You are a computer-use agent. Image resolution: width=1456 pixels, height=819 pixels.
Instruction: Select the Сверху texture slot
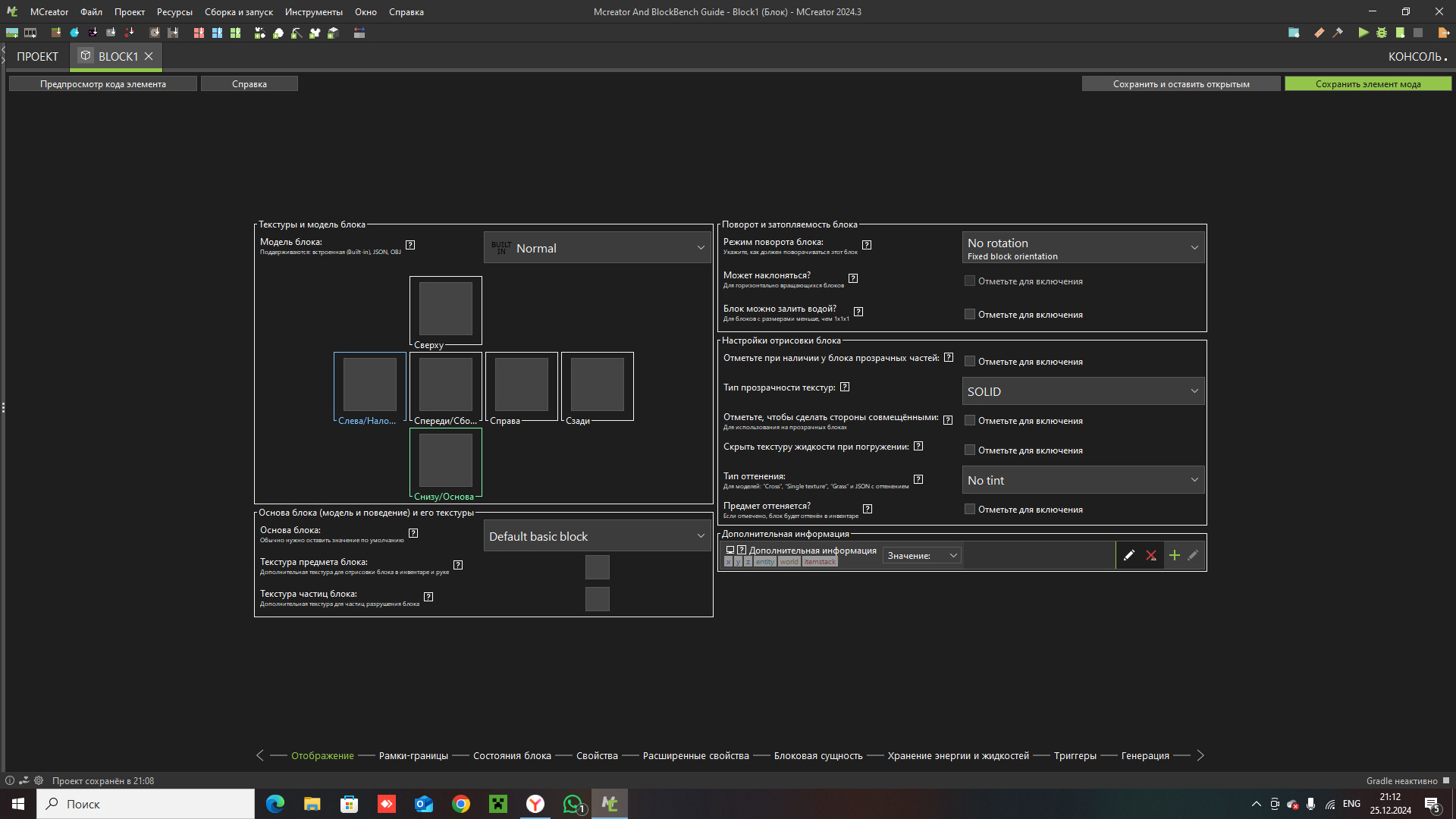(446, 309)
